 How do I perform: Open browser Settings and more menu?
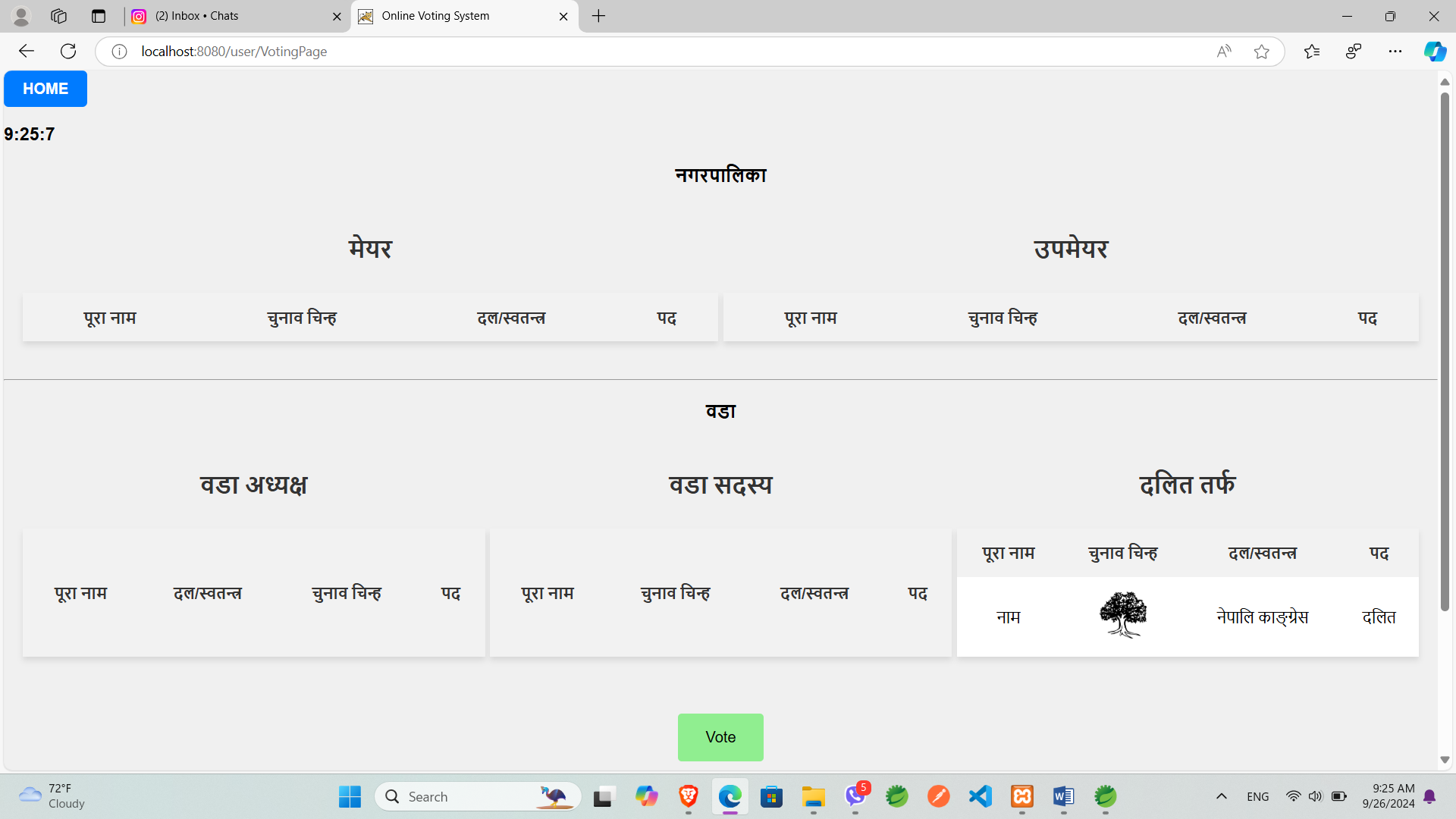[1395, 52]
